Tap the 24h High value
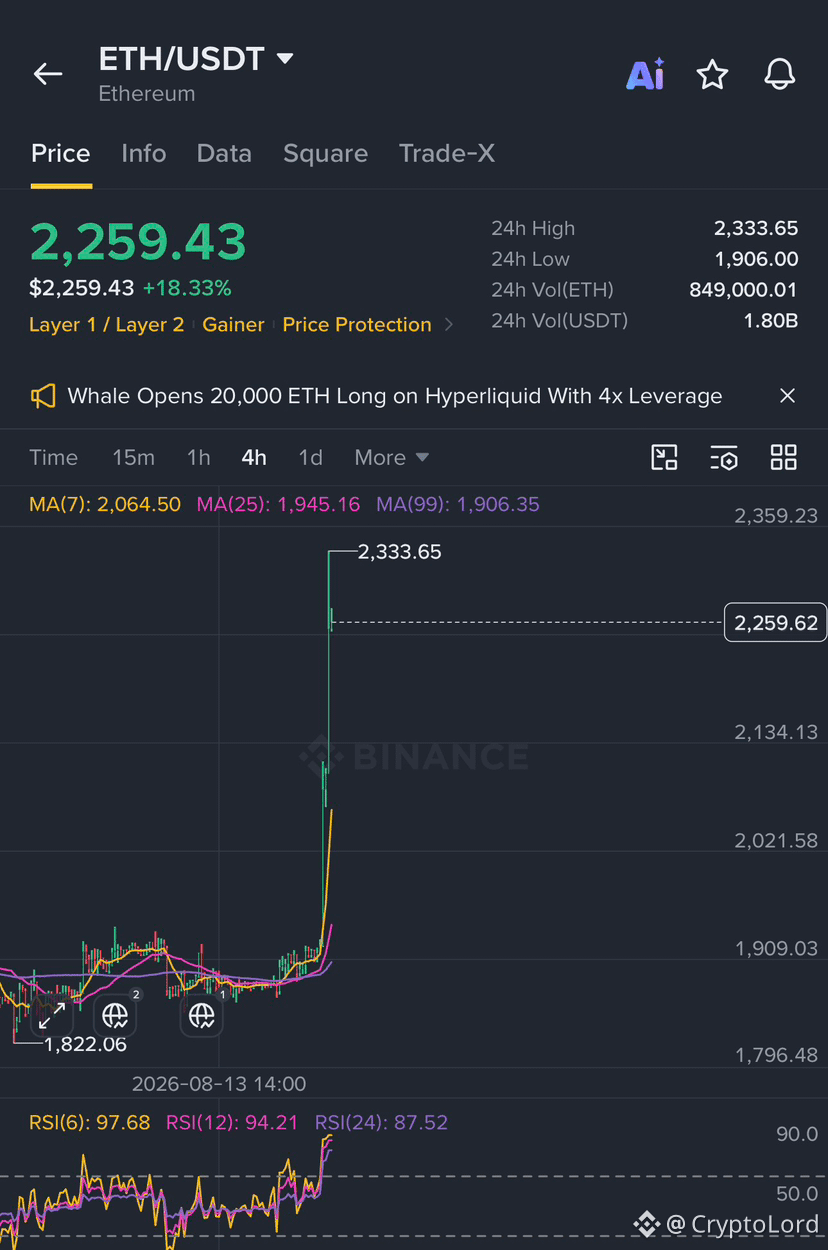This screenshot has height=1250, width=828. coord(756,228)
